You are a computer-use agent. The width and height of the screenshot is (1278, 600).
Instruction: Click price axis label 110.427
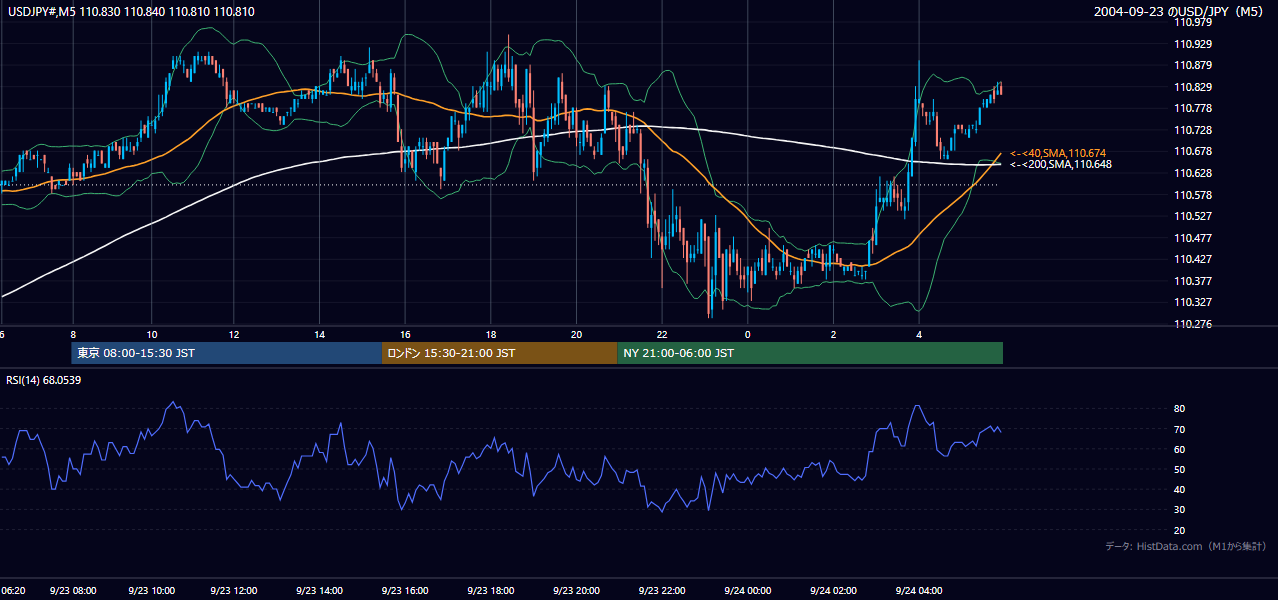point(1193,259)
